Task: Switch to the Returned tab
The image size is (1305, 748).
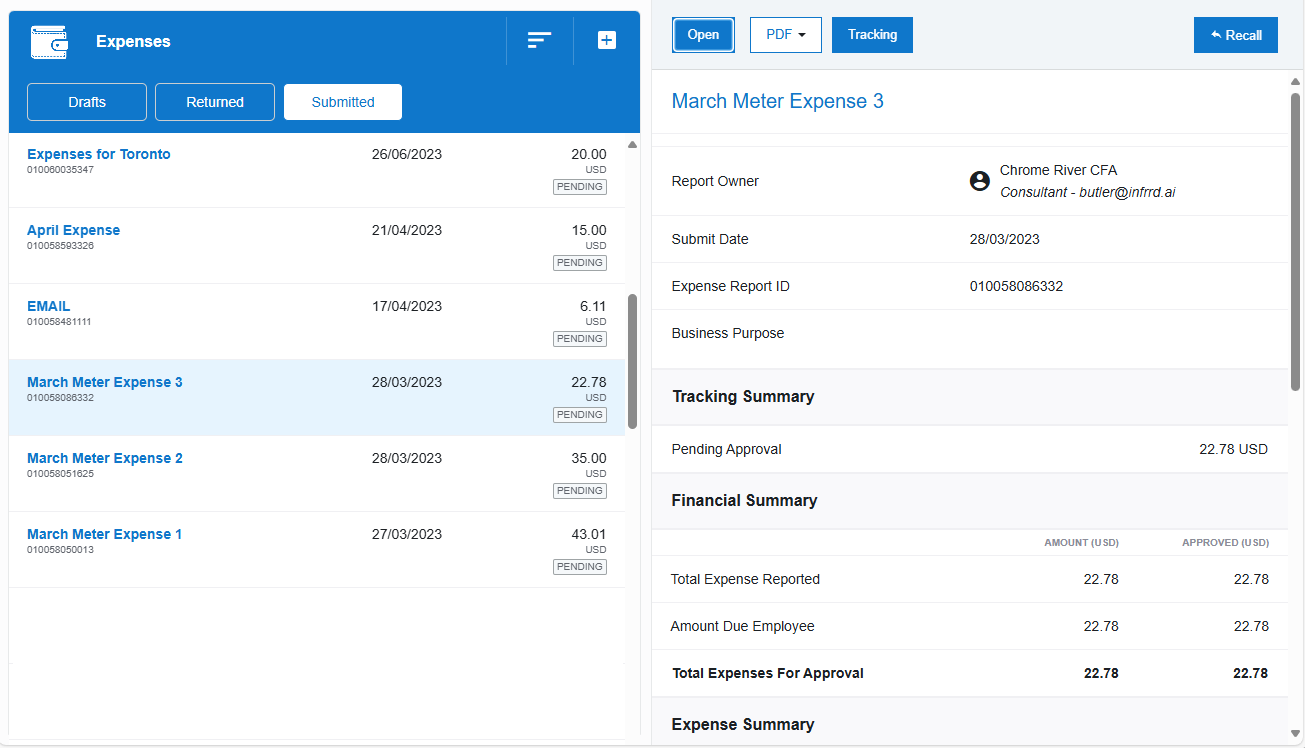Action: [215, 102]
